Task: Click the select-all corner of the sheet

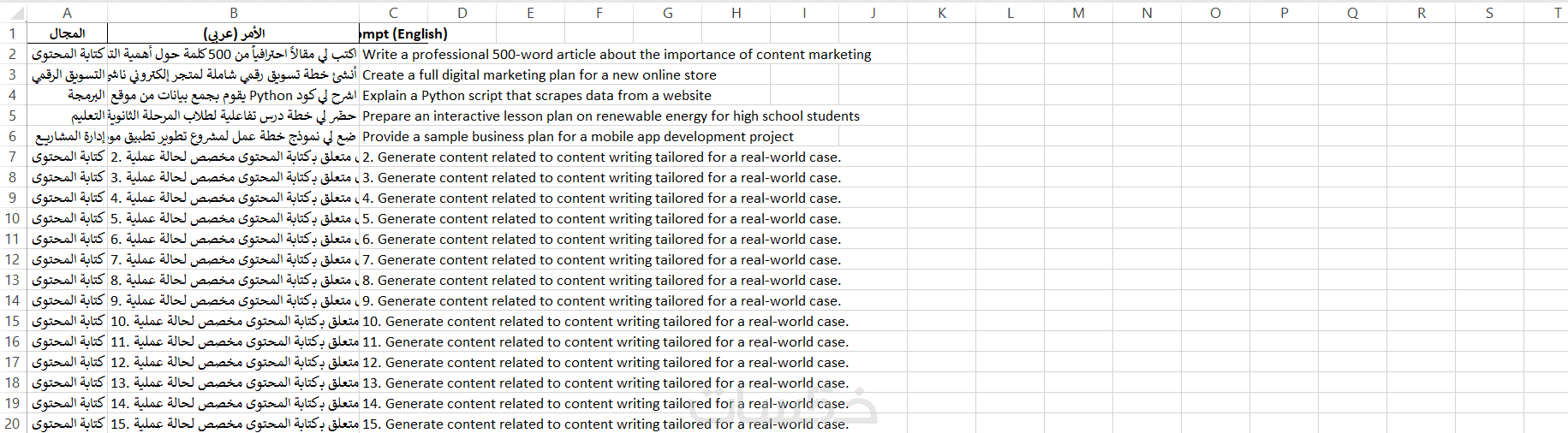Action: pos(13,12)
